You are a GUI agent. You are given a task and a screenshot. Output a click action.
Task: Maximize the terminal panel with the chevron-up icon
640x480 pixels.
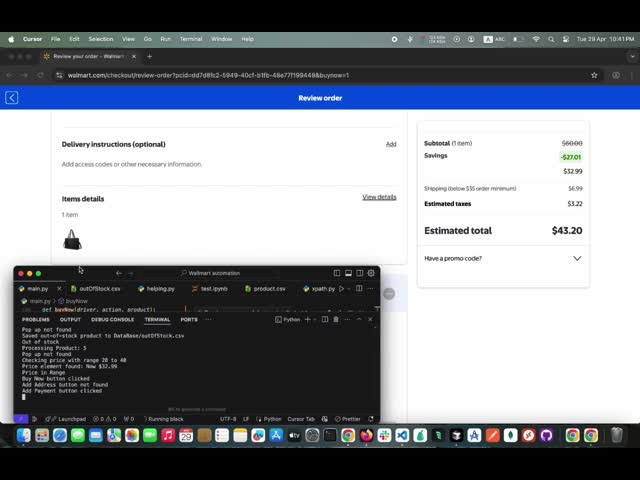coord(359,320)
